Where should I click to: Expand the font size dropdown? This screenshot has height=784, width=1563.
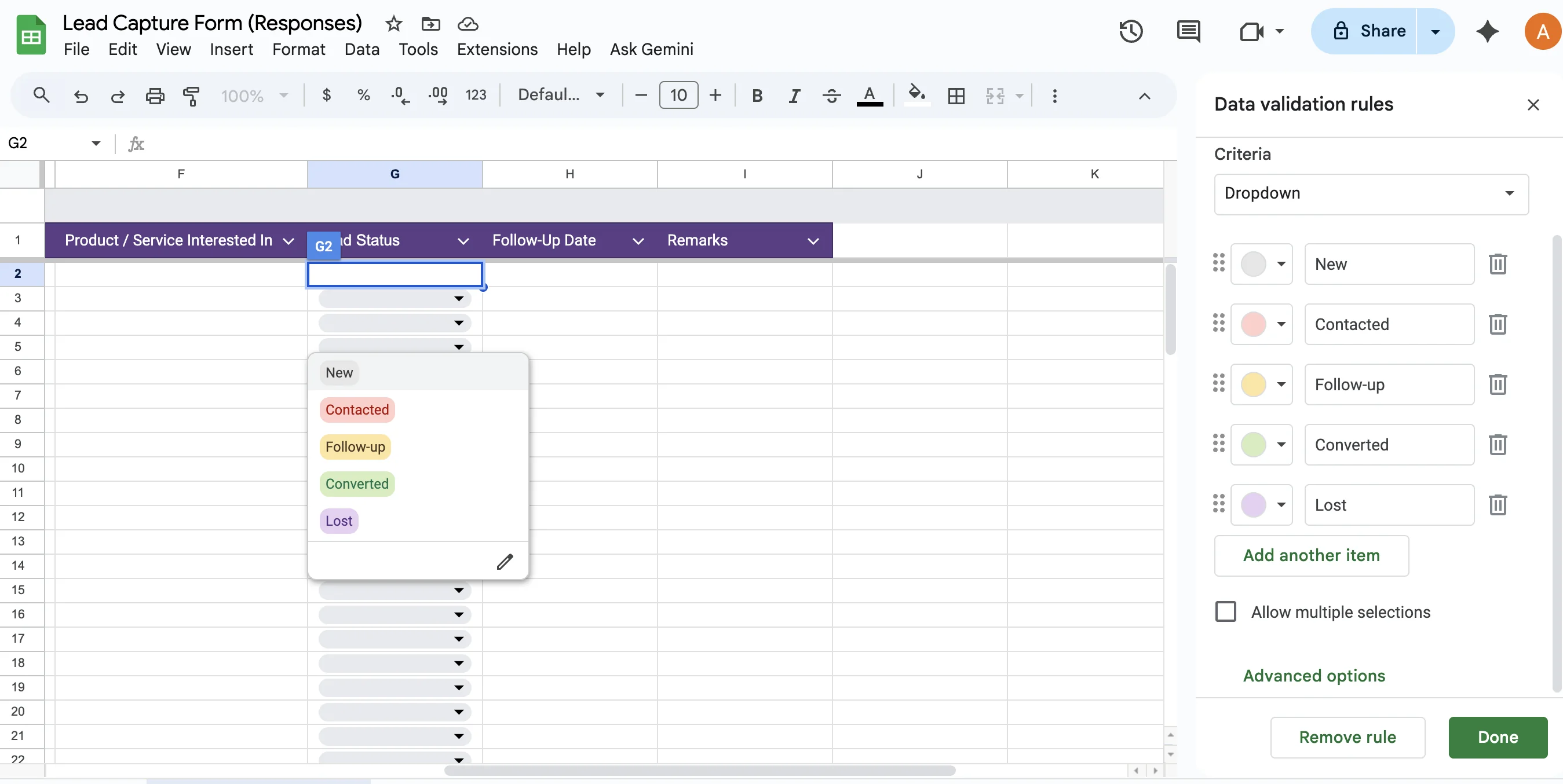[678, 95]
